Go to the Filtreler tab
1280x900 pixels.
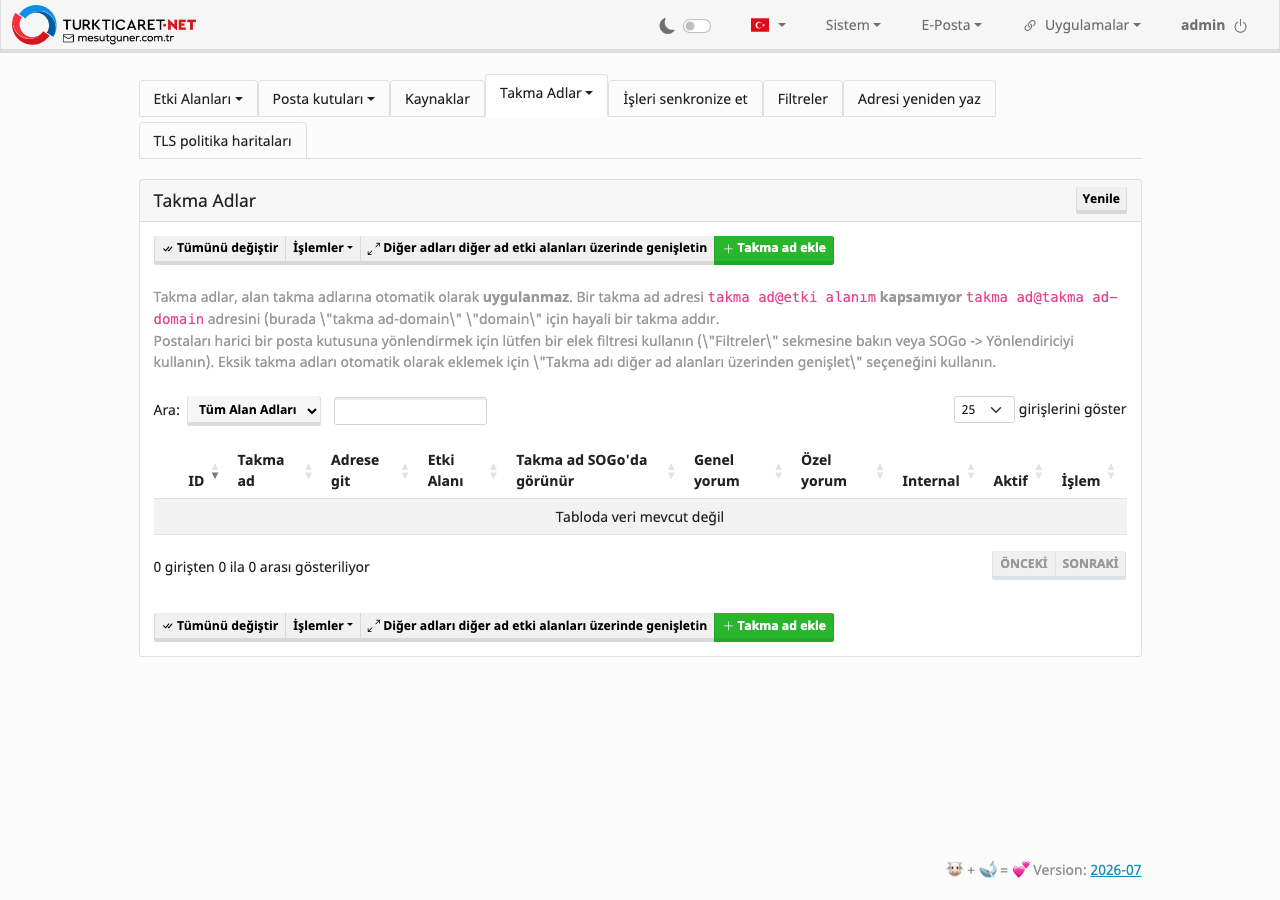[803, 99]
